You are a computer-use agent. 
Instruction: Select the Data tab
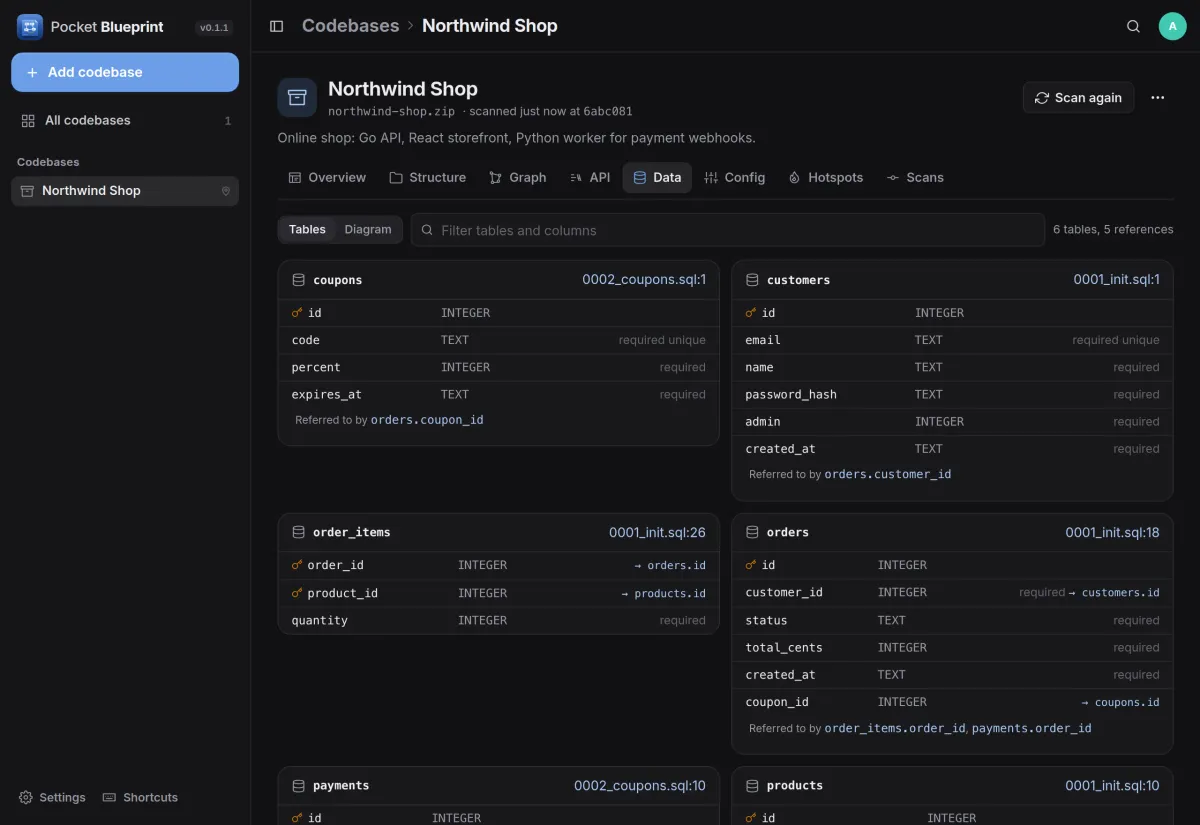pos(657,177)
